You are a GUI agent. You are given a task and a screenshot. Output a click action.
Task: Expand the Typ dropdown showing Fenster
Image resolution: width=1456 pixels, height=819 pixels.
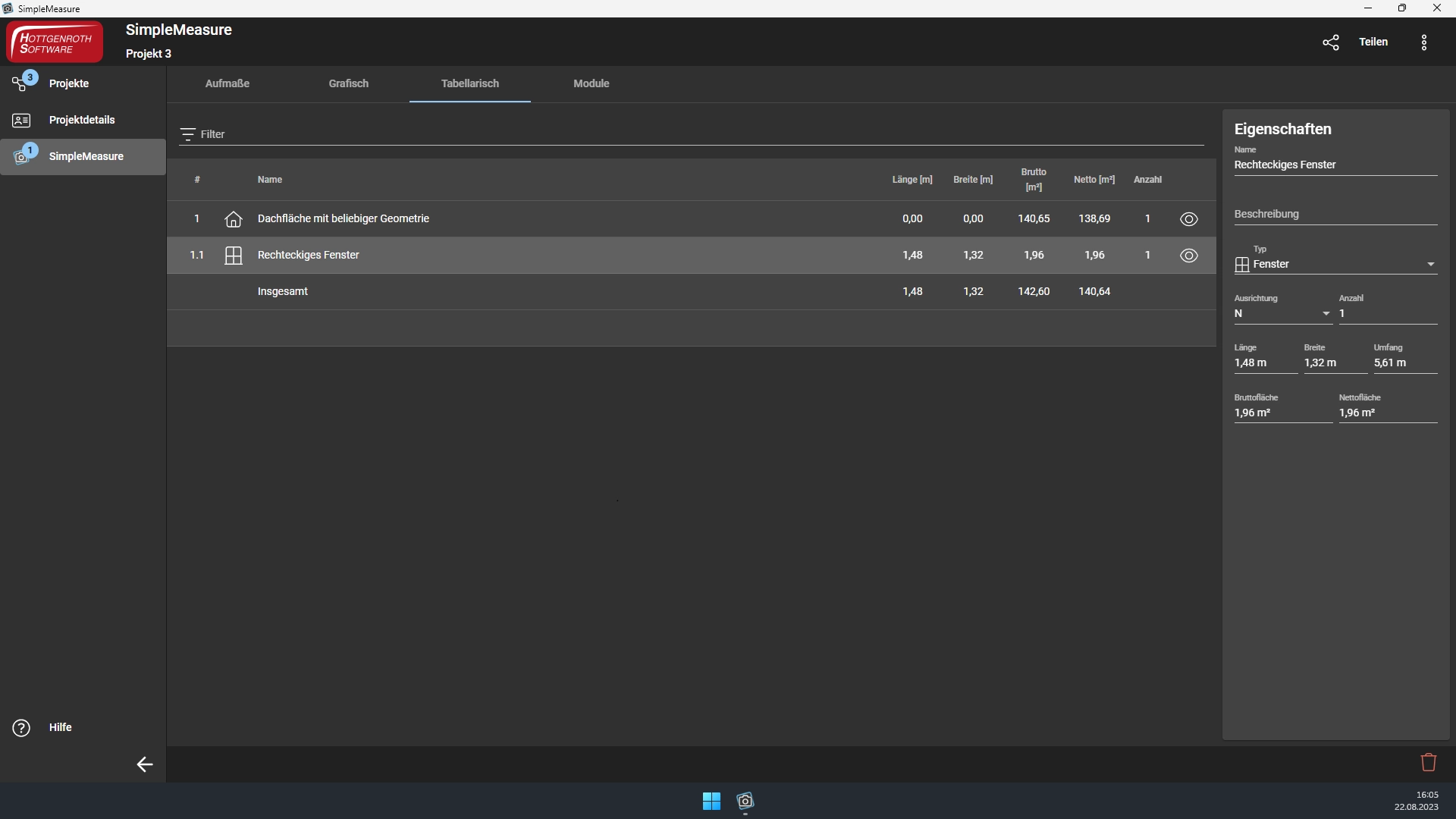point(1430,265)
